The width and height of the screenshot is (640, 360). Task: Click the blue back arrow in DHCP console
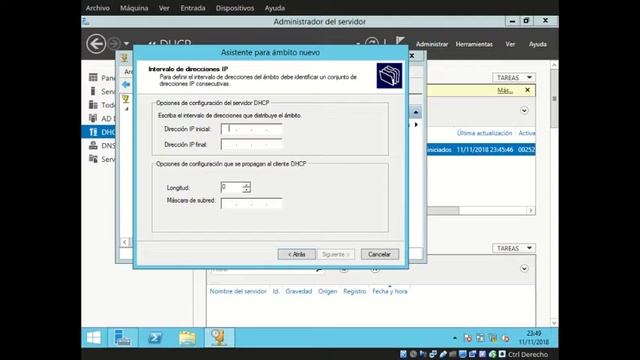pos(126,84)
